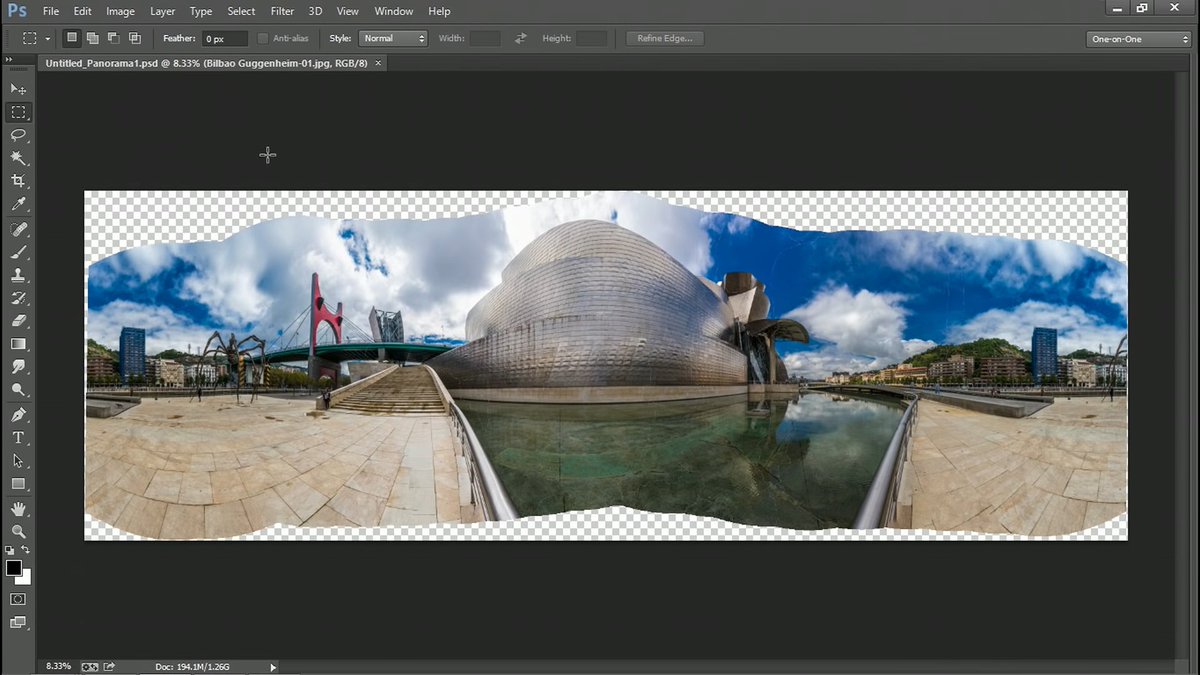Open the Filter menu

coord(282,11)
